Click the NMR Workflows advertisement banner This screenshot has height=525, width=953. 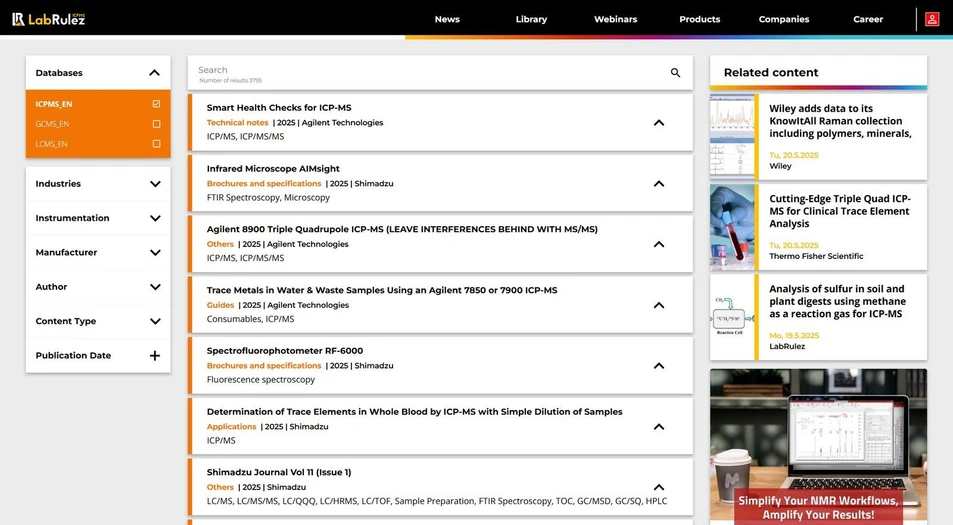point(819,447)
